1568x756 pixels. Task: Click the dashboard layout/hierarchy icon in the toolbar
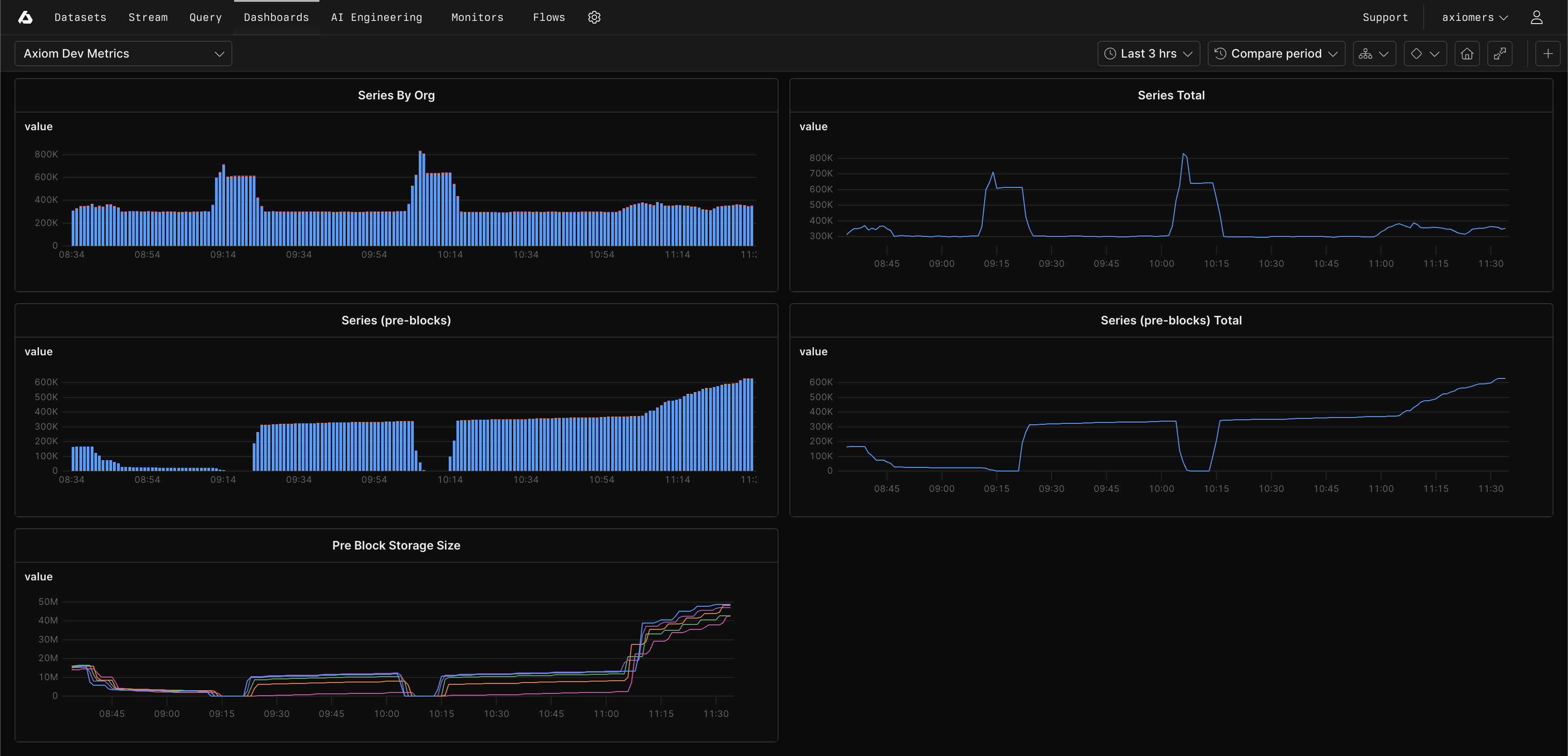(1374, 54)
